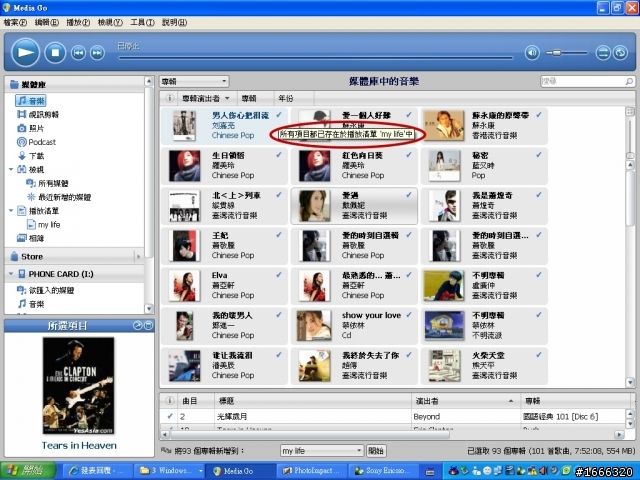Screen dimensions: 640x480
Task: Click the first icon in selected-item panel header
Action: tap(138, 325)
